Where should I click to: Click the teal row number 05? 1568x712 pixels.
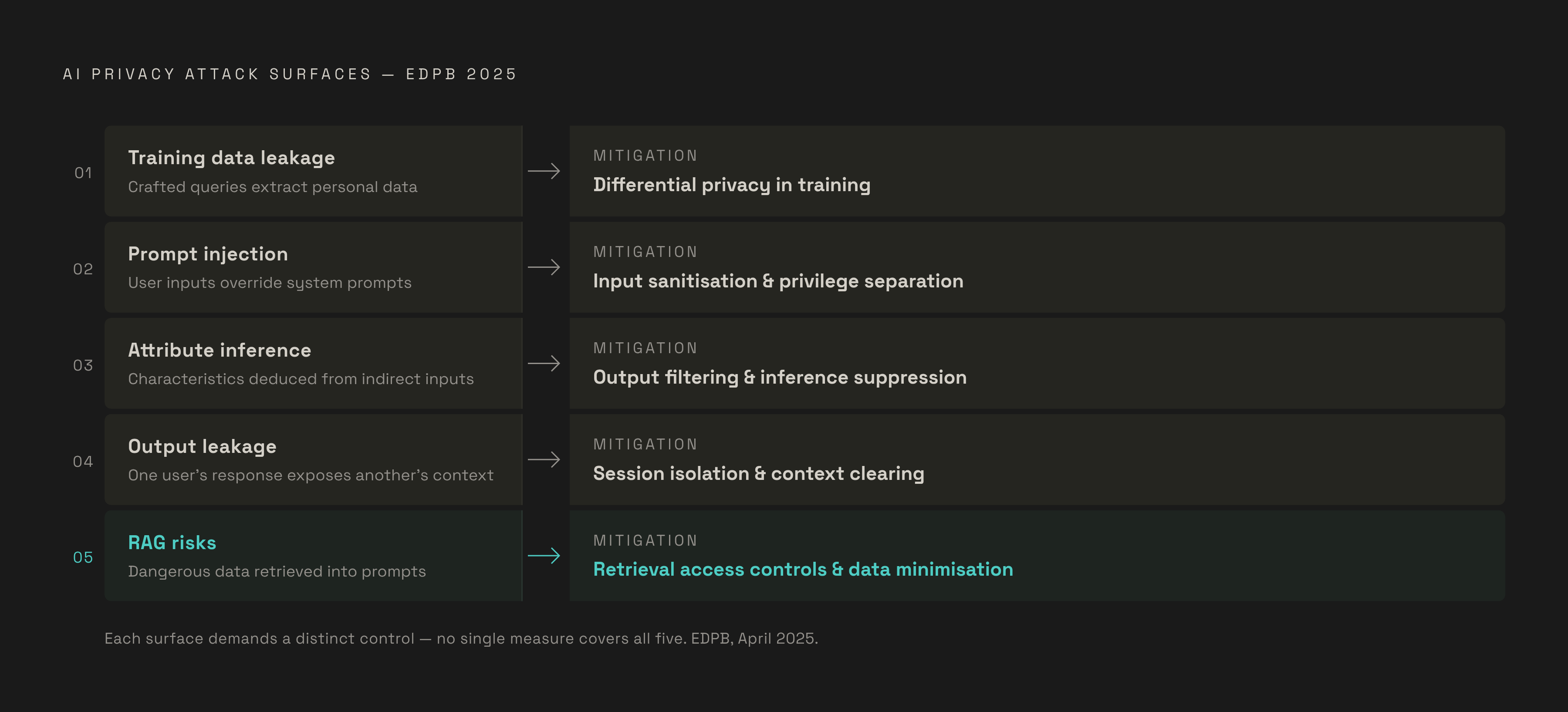click(x=83, y=557)
